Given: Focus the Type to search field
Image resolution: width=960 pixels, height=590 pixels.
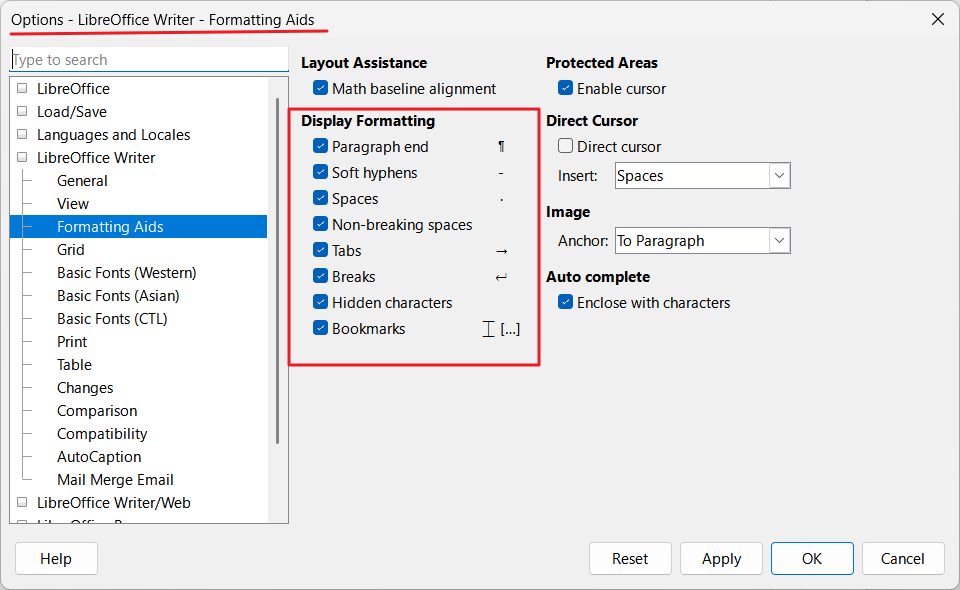Looking at the screenshot, I should click(x=149, y=59).
